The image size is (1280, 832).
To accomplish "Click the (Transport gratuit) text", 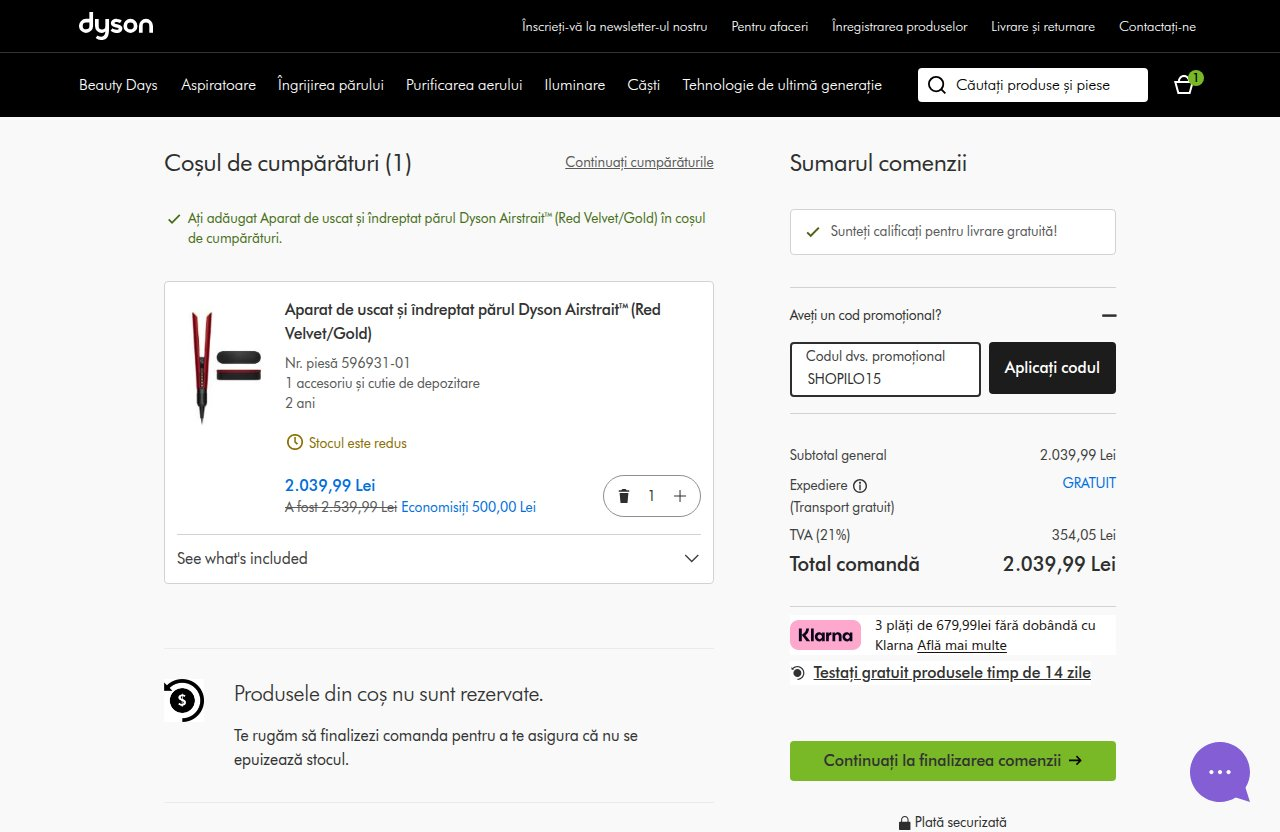I will (x=842, y=507).
